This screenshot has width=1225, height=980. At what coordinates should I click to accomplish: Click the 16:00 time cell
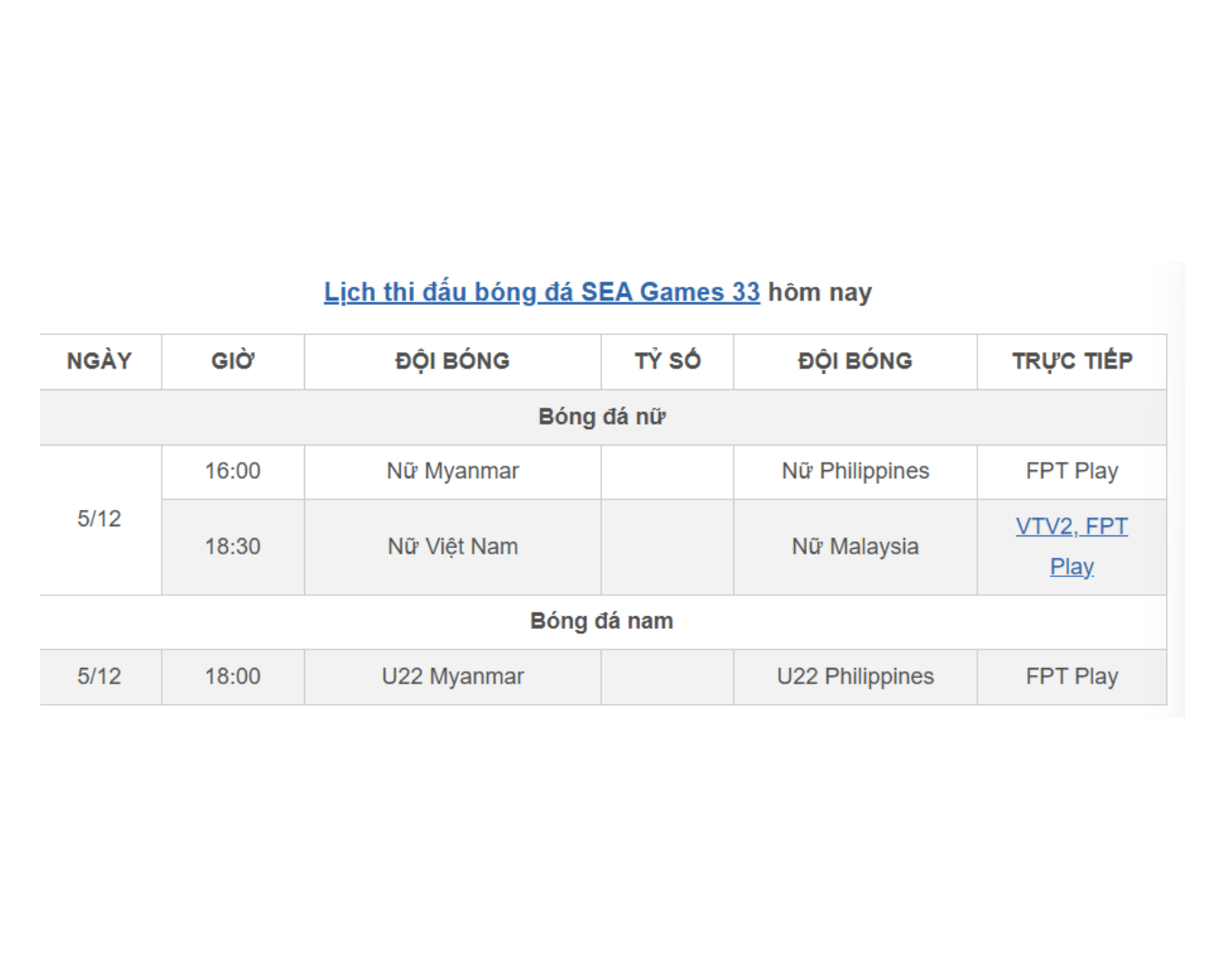(x=232, y=471)
